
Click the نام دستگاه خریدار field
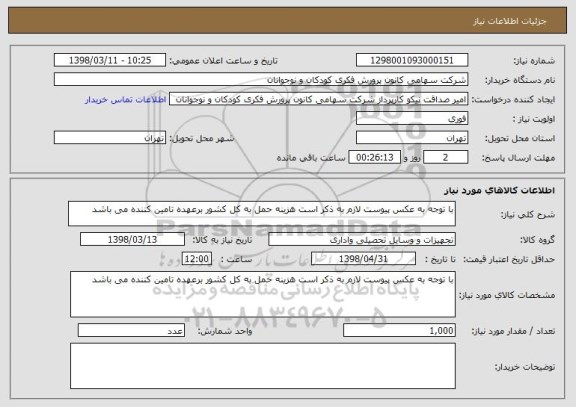tap(261, 79)
